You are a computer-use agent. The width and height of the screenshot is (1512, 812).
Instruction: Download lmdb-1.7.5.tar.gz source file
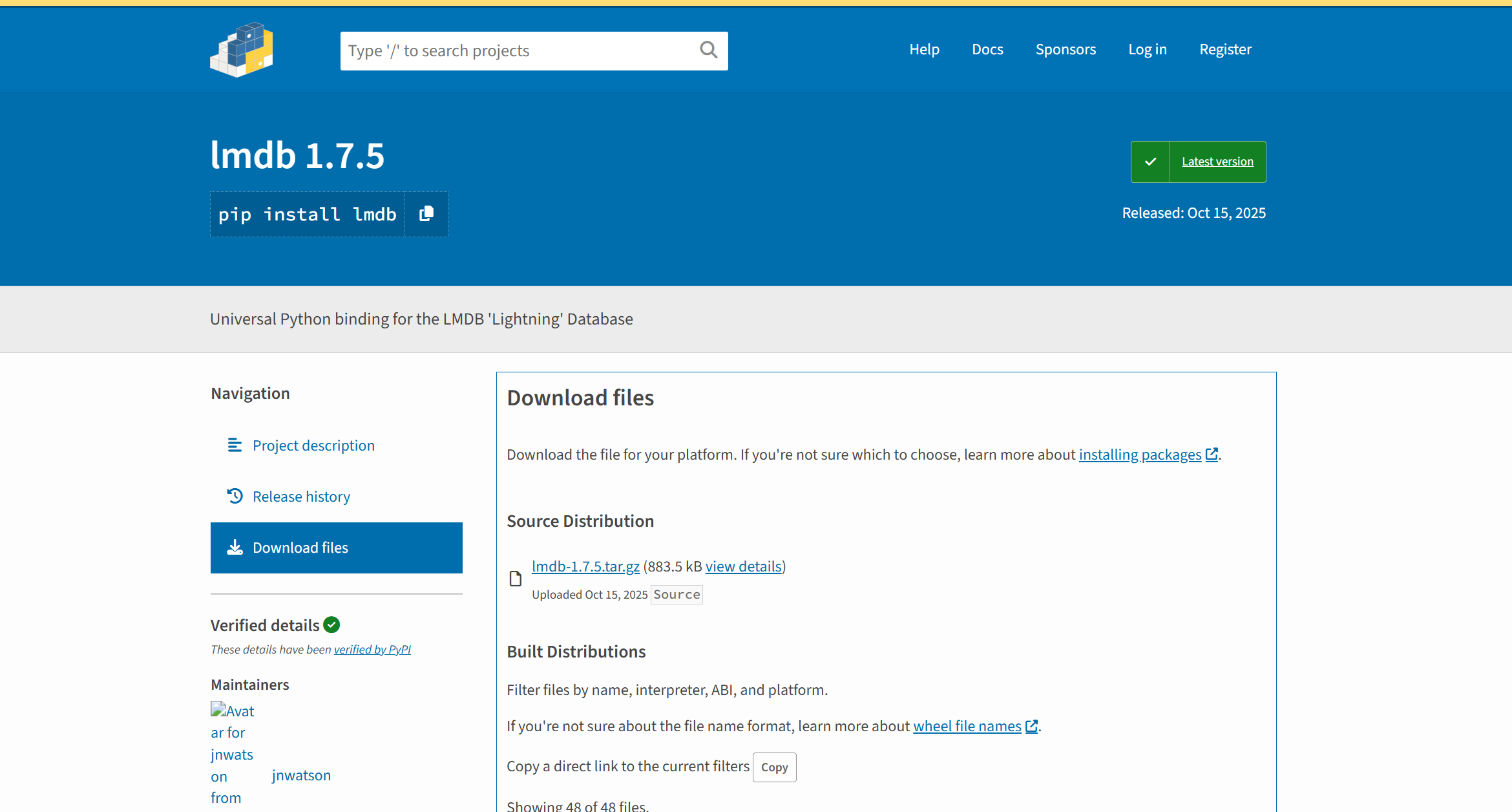coord(585,567)
